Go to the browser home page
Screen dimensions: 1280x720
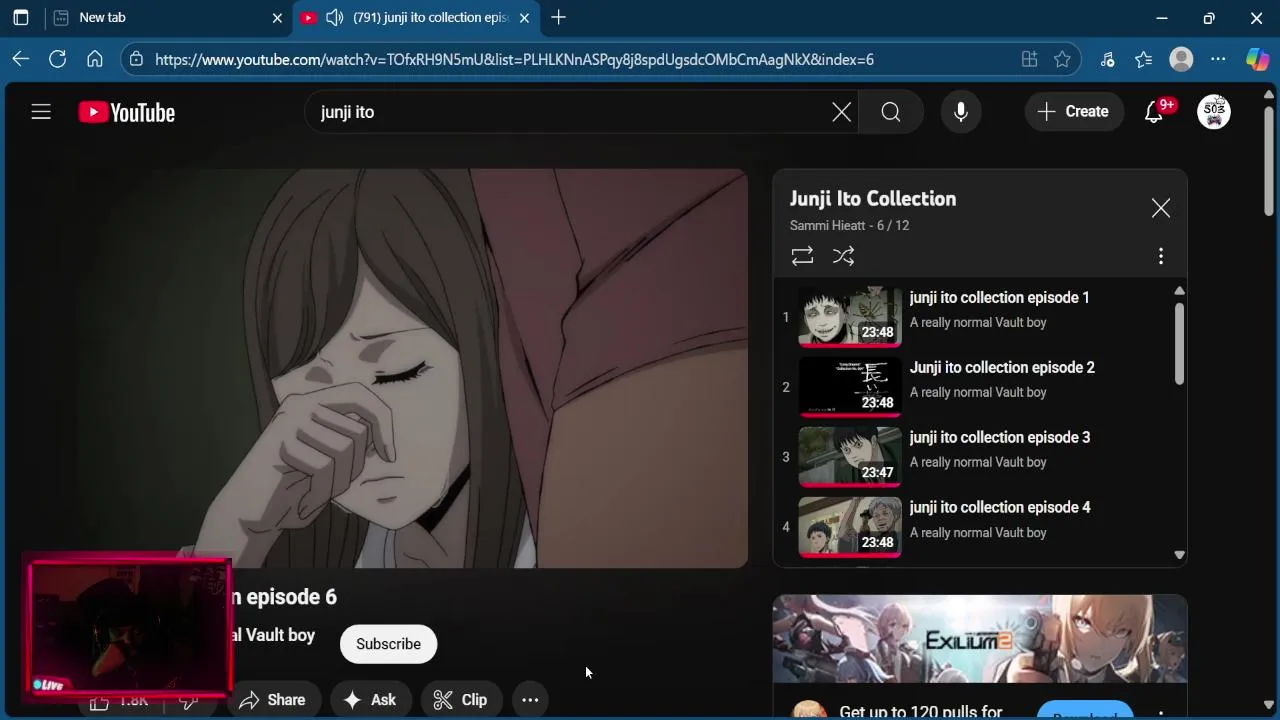[95, 60]
